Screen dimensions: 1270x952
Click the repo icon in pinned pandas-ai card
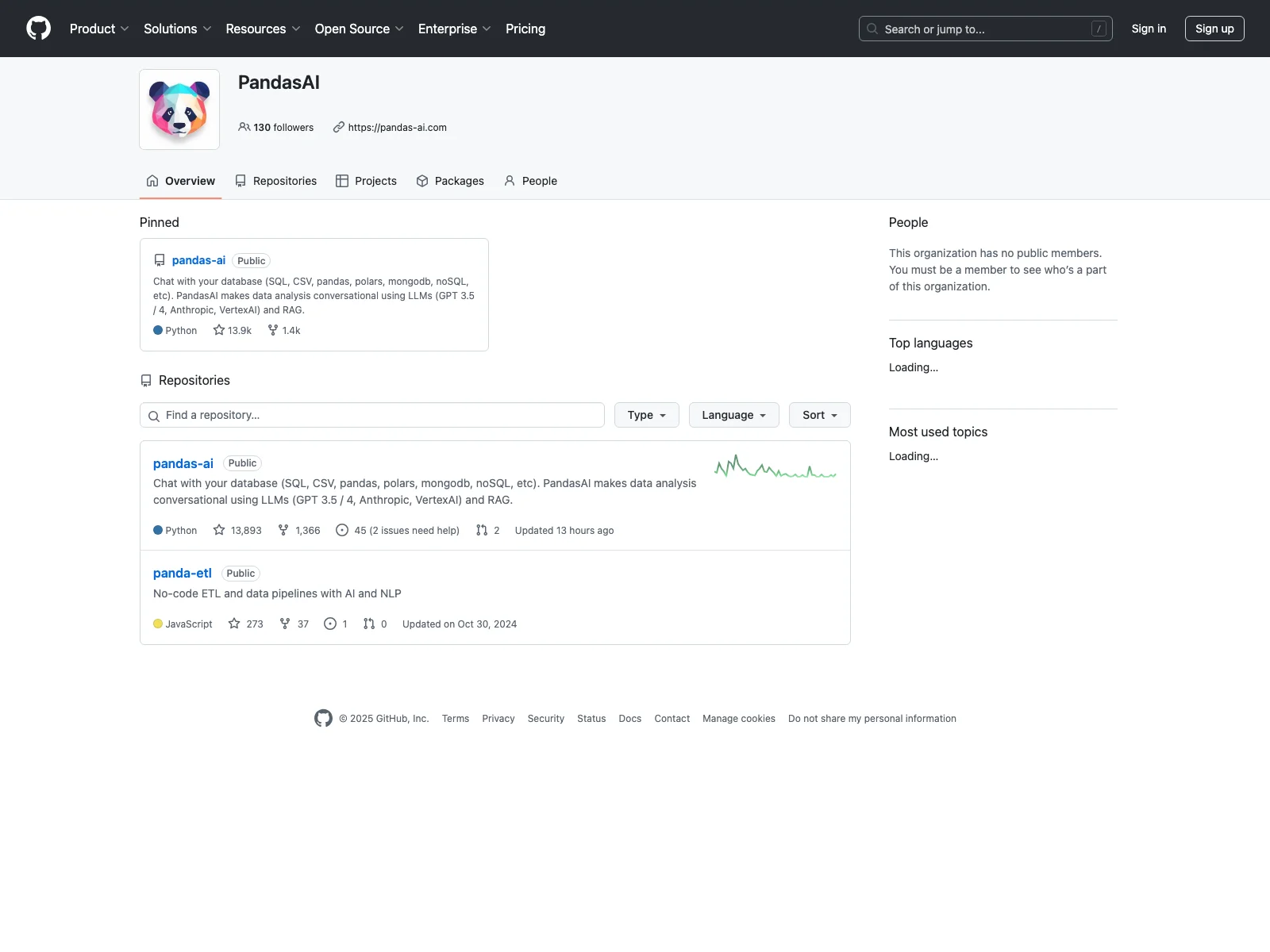point(160,260)
